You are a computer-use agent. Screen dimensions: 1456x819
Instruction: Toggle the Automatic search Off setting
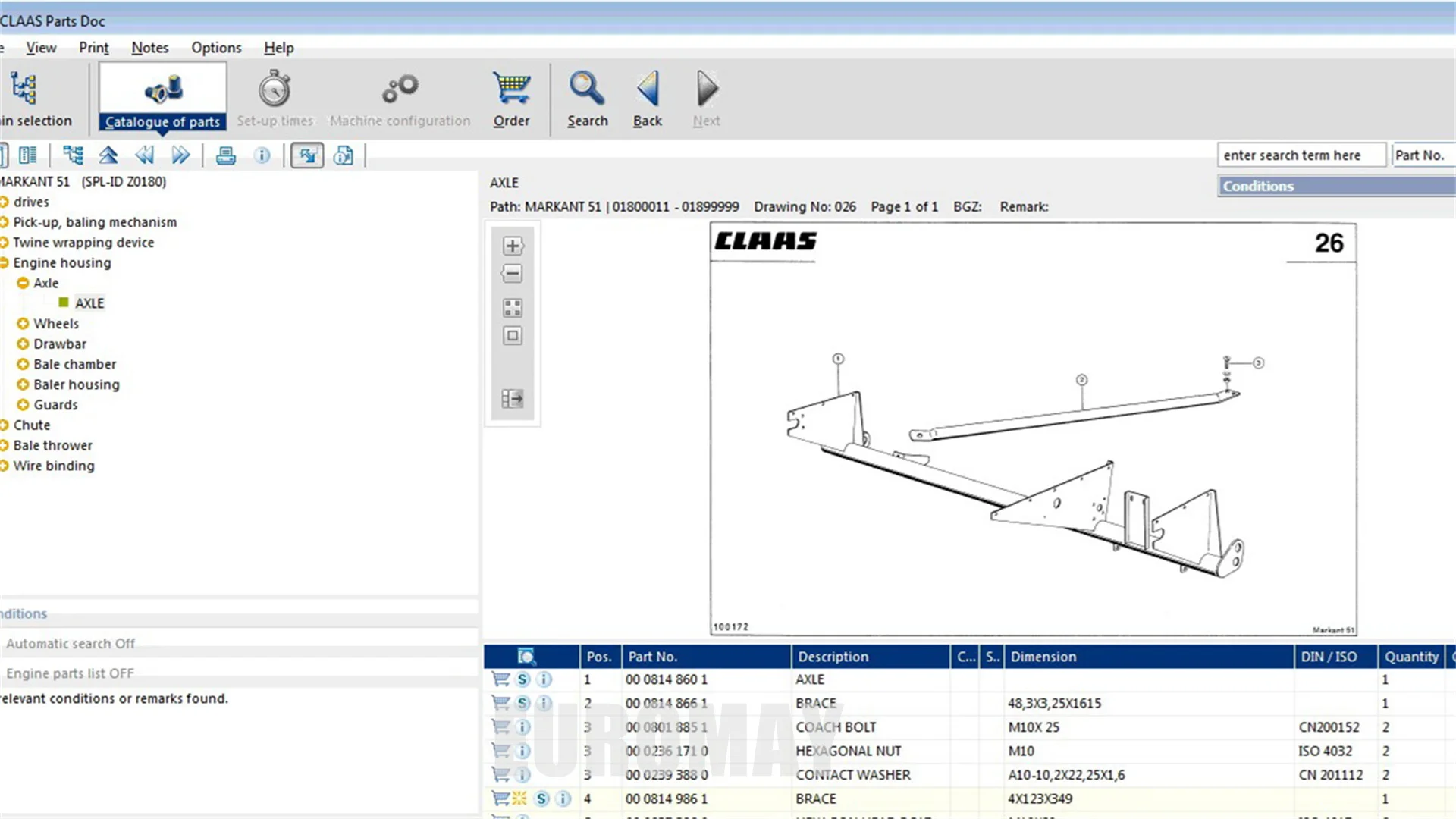click(71, 644)
